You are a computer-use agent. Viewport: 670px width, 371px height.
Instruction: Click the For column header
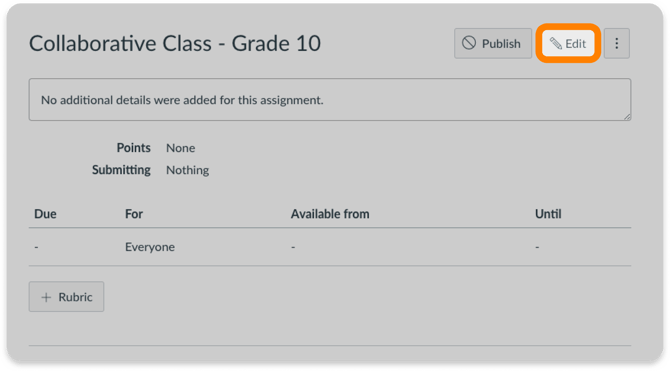[134, 214]
